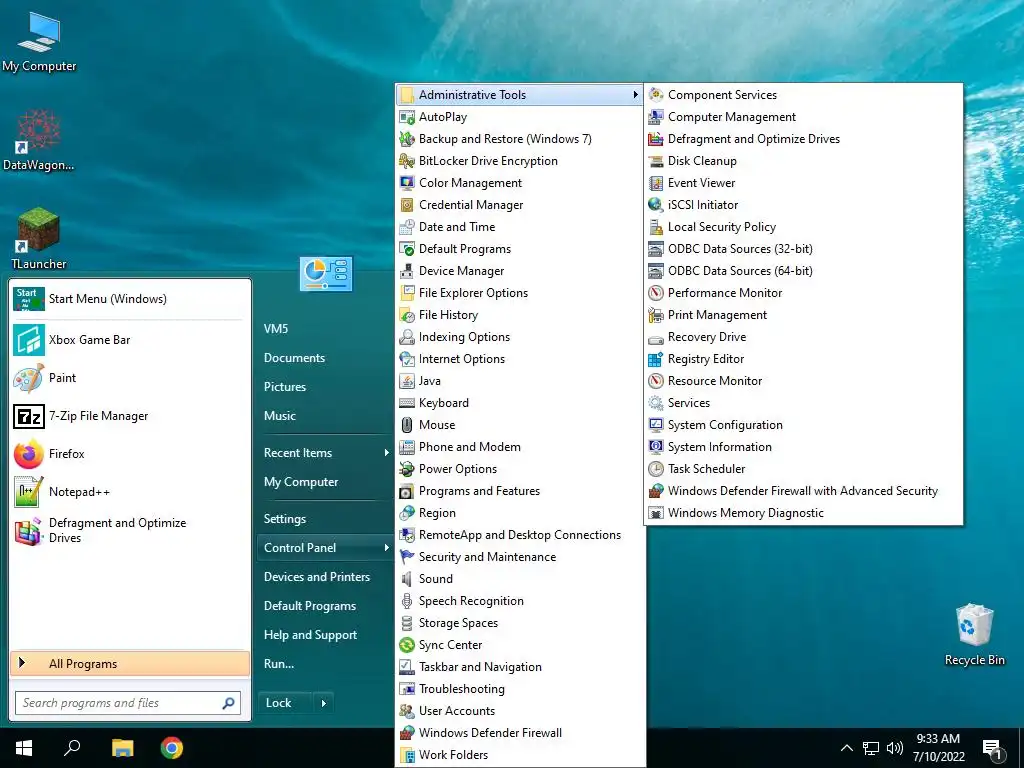
Task: Select Windows Memory Diagnostic
Action: point(745,513)
